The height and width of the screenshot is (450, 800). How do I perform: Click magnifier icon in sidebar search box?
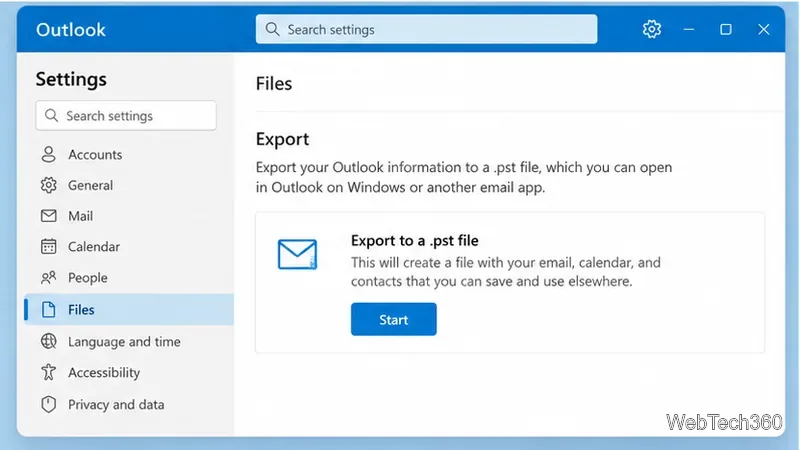coord(51,115)
